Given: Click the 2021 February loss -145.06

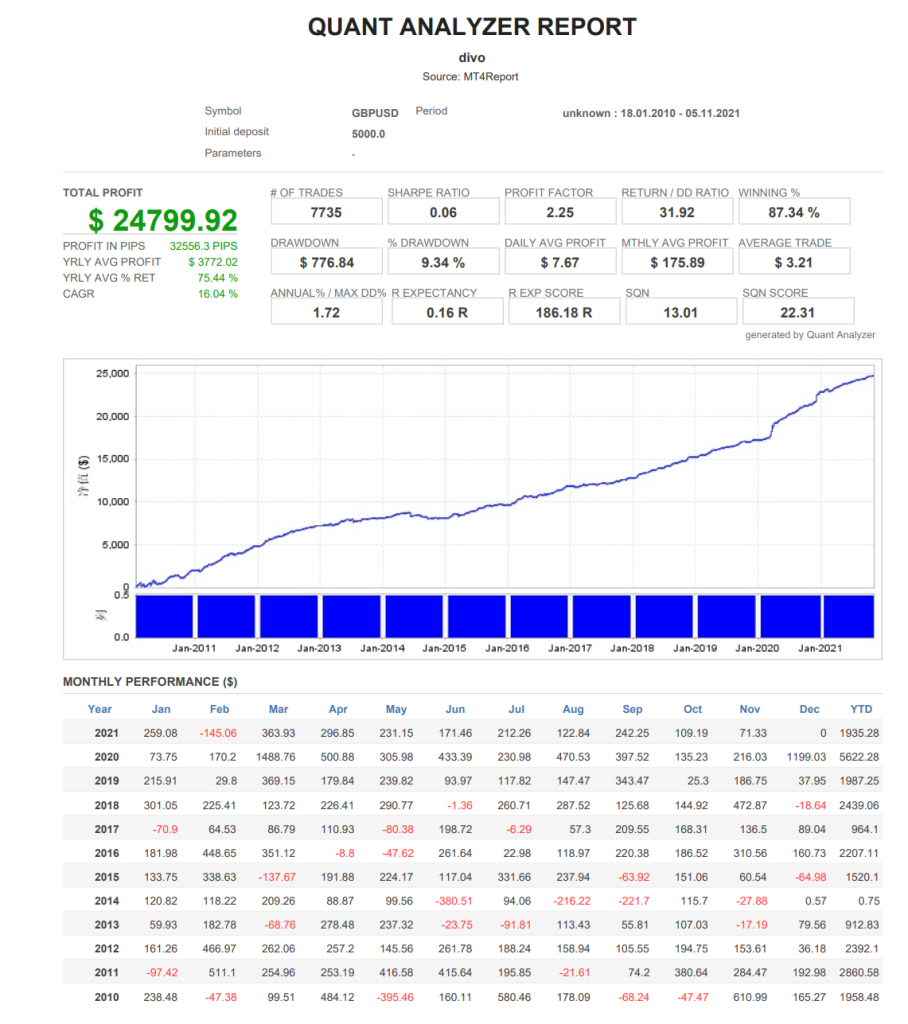Looking at the screenshot, I should pos(218,733).
